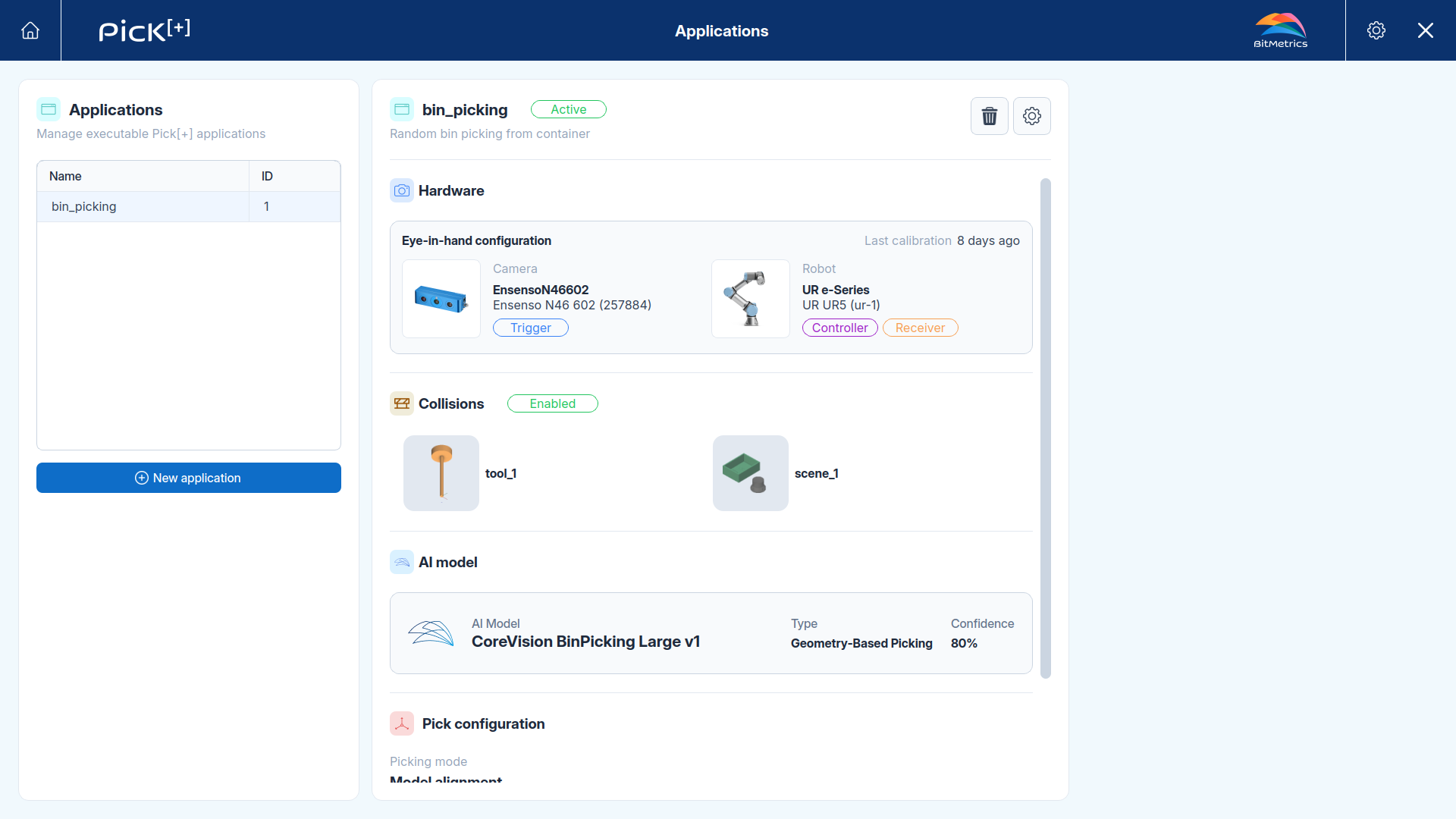Screen dimensions: 1456x819
Task: Select the Ensenso camera thumbnail
Action: [x=441, y=299]
